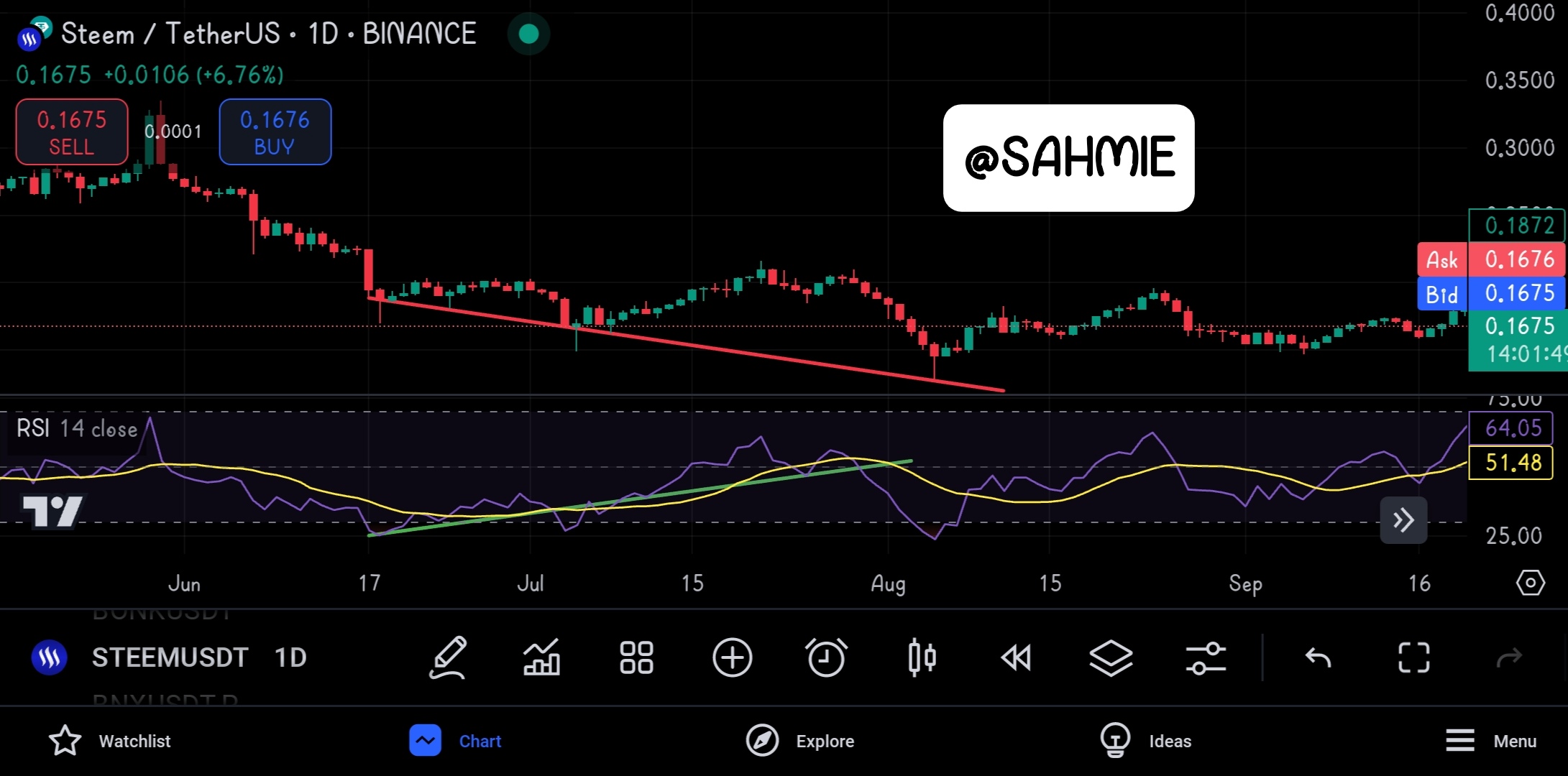Viewport: 1568px width, 776px height.
Task: Toggle the green market status dot
Action: [x=528, y=34]
